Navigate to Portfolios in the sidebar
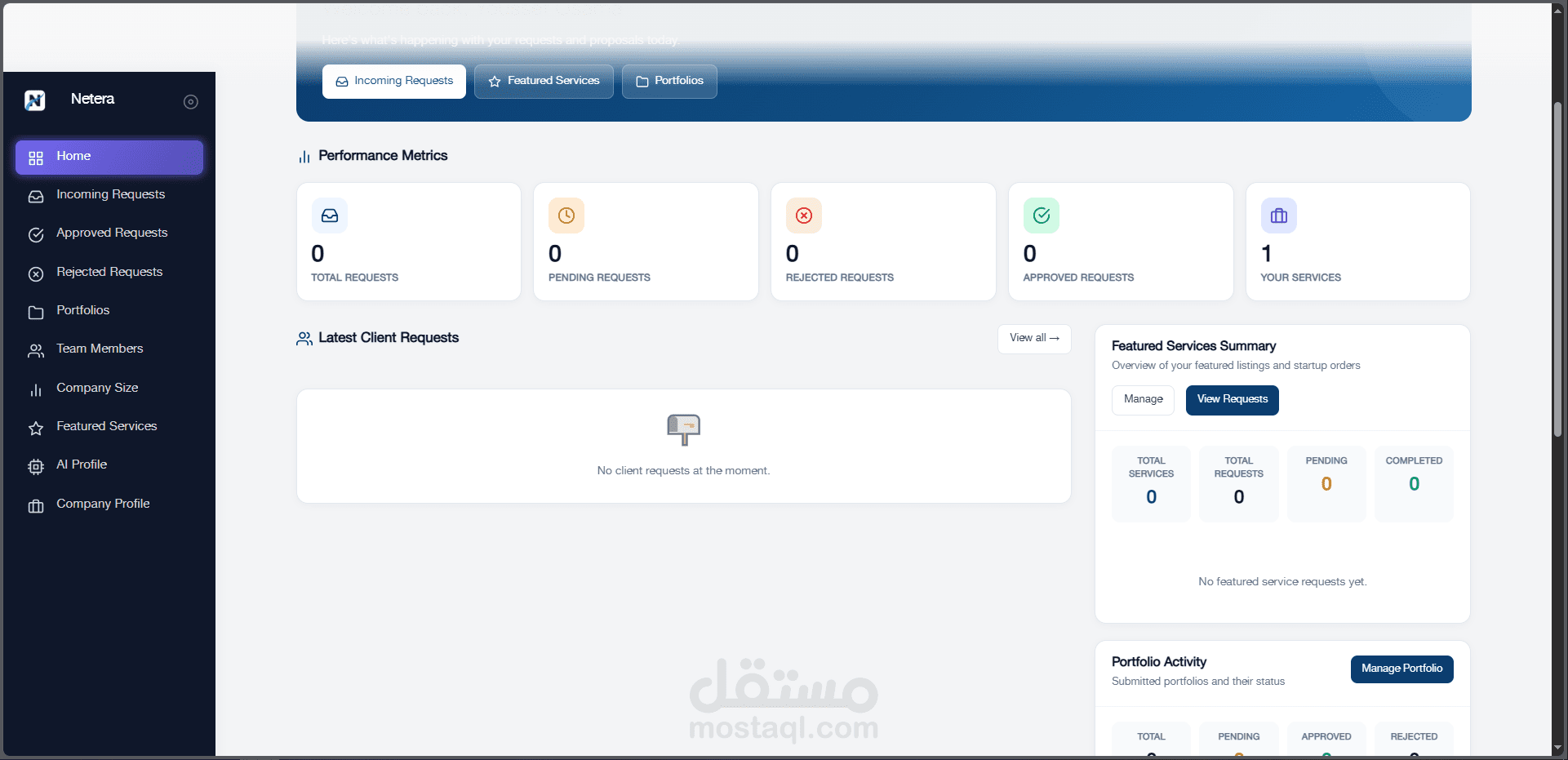This screenshot has height=760, width=1568. point(109,311)
